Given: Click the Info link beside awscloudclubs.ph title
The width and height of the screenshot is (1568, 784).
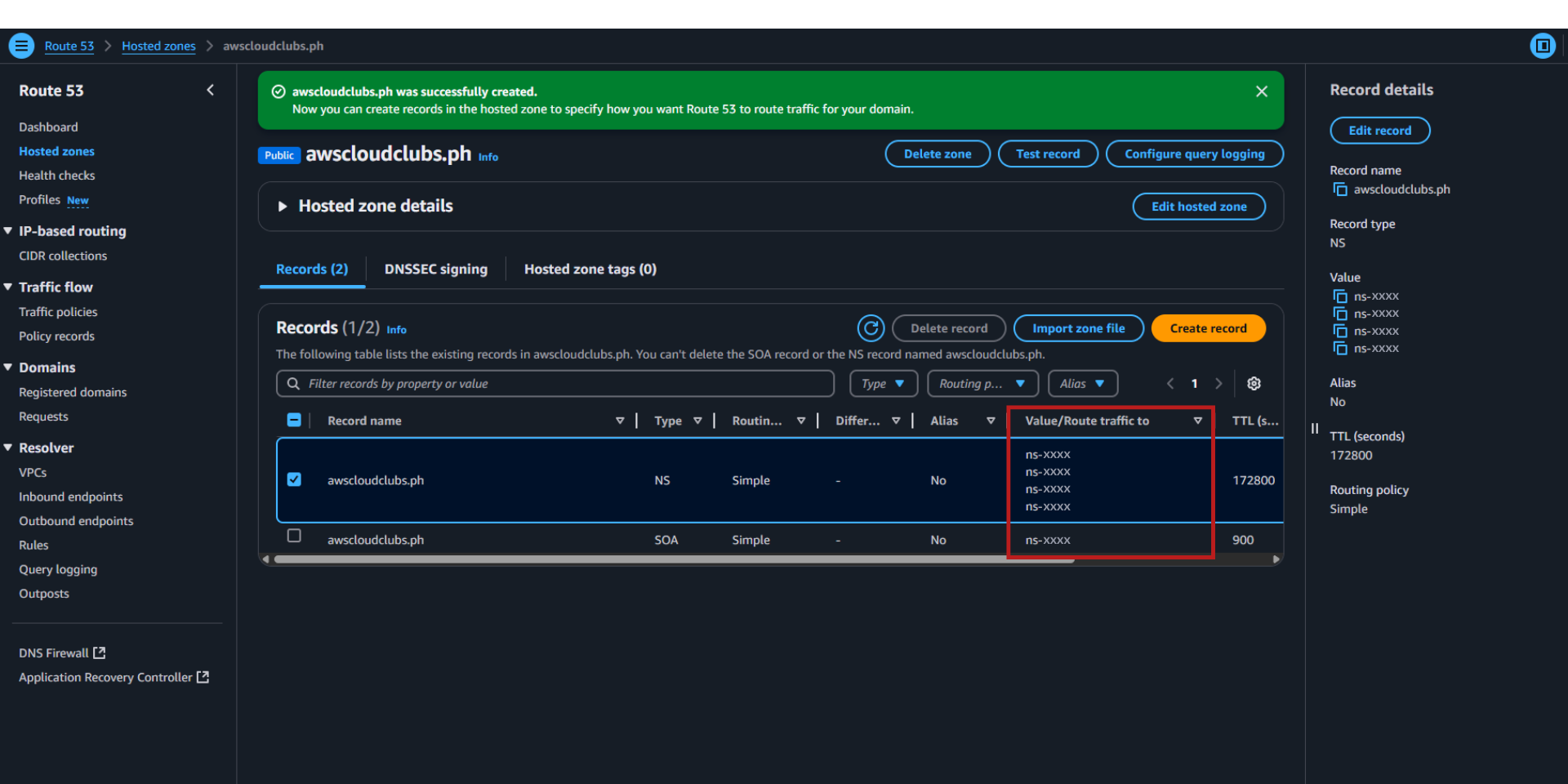Looking at the screenshot, I should [488, 157].
